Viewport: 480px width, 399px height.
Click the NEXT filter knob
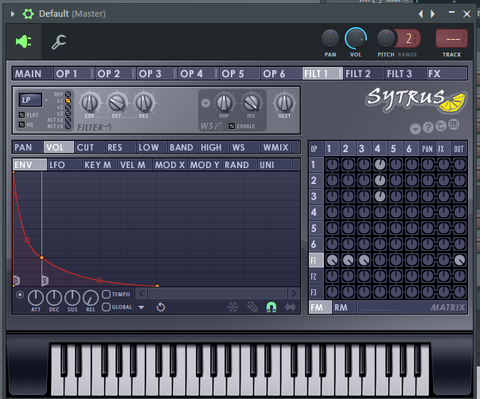(x=284, y=103)
